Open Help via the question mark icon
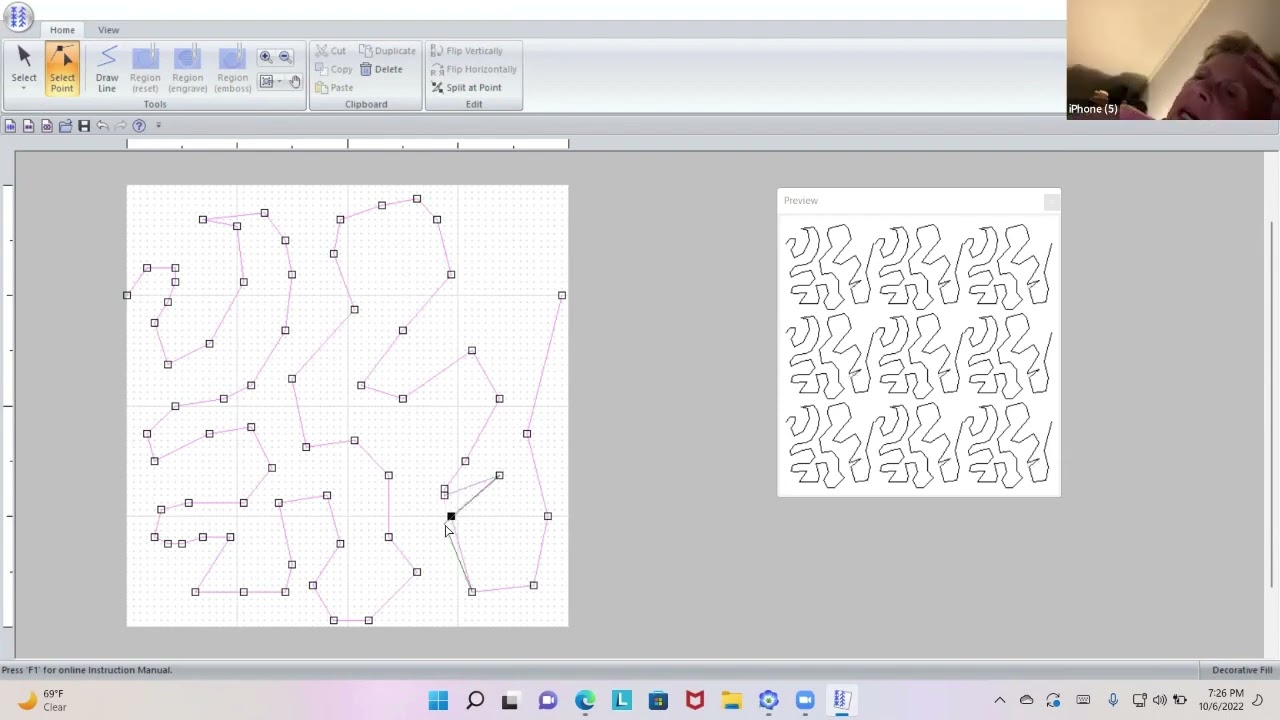Image resolution: width=1280 pixels, height=720 pixels. point(139,126)
